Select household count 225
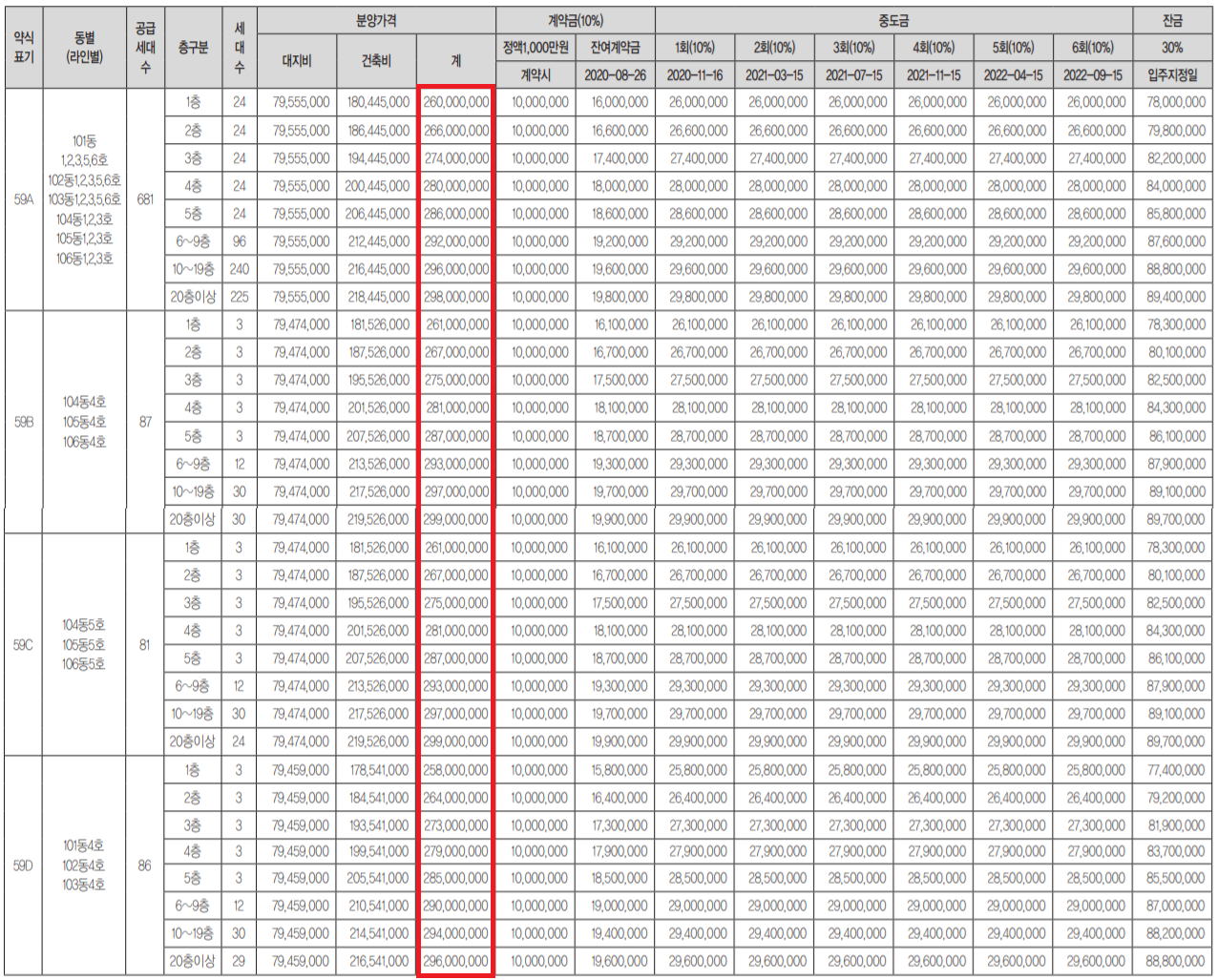 [239, 297]
